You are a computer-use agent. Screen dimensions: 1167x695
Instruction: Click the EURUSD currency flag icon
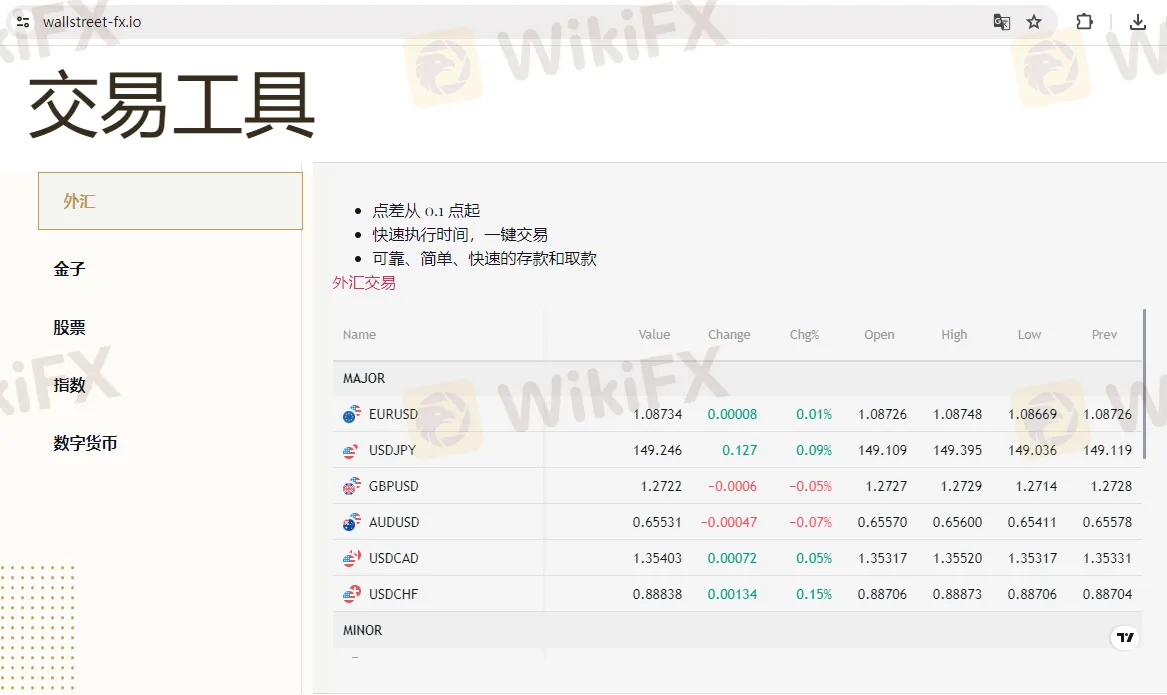pos(351,414)
